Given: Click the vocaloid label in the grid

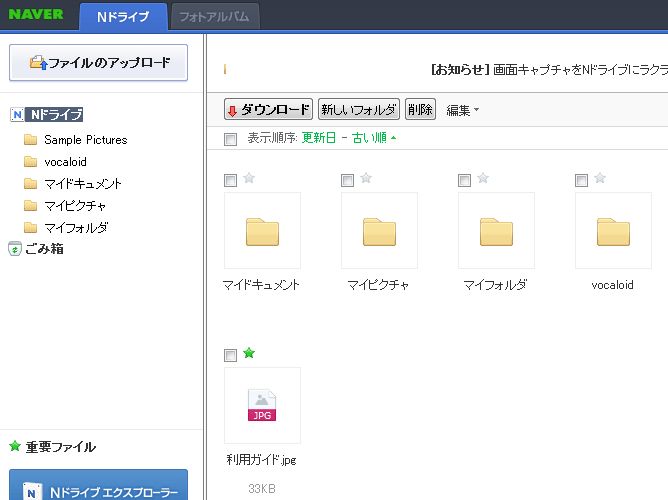Looking at the screenshot, I should tap(613, 285).
